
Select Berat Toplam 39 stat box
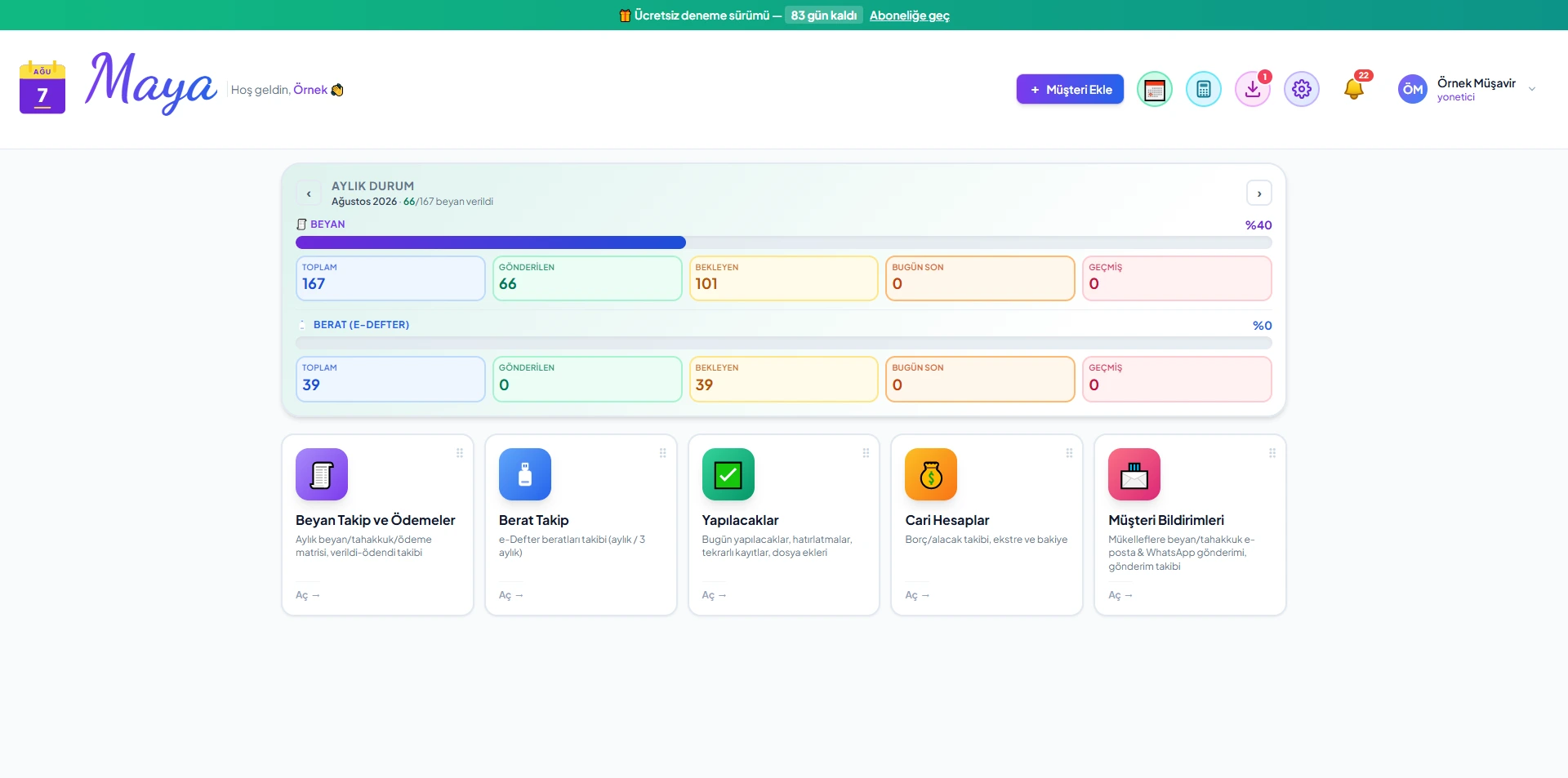click(390, 379)
